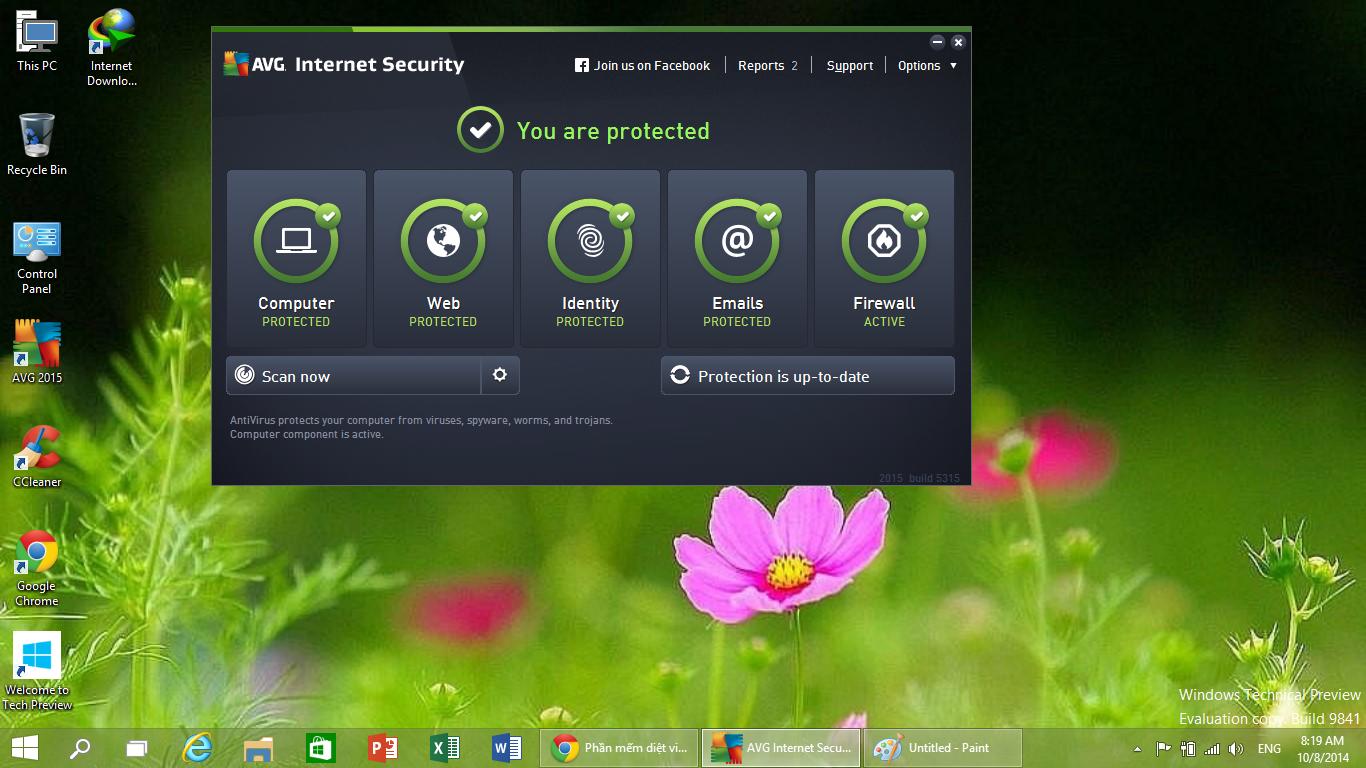Image resolution: width=1366 pixels, height=768 pixels.
Task: Open the Emails protection tile
Action: pos(737,258)
